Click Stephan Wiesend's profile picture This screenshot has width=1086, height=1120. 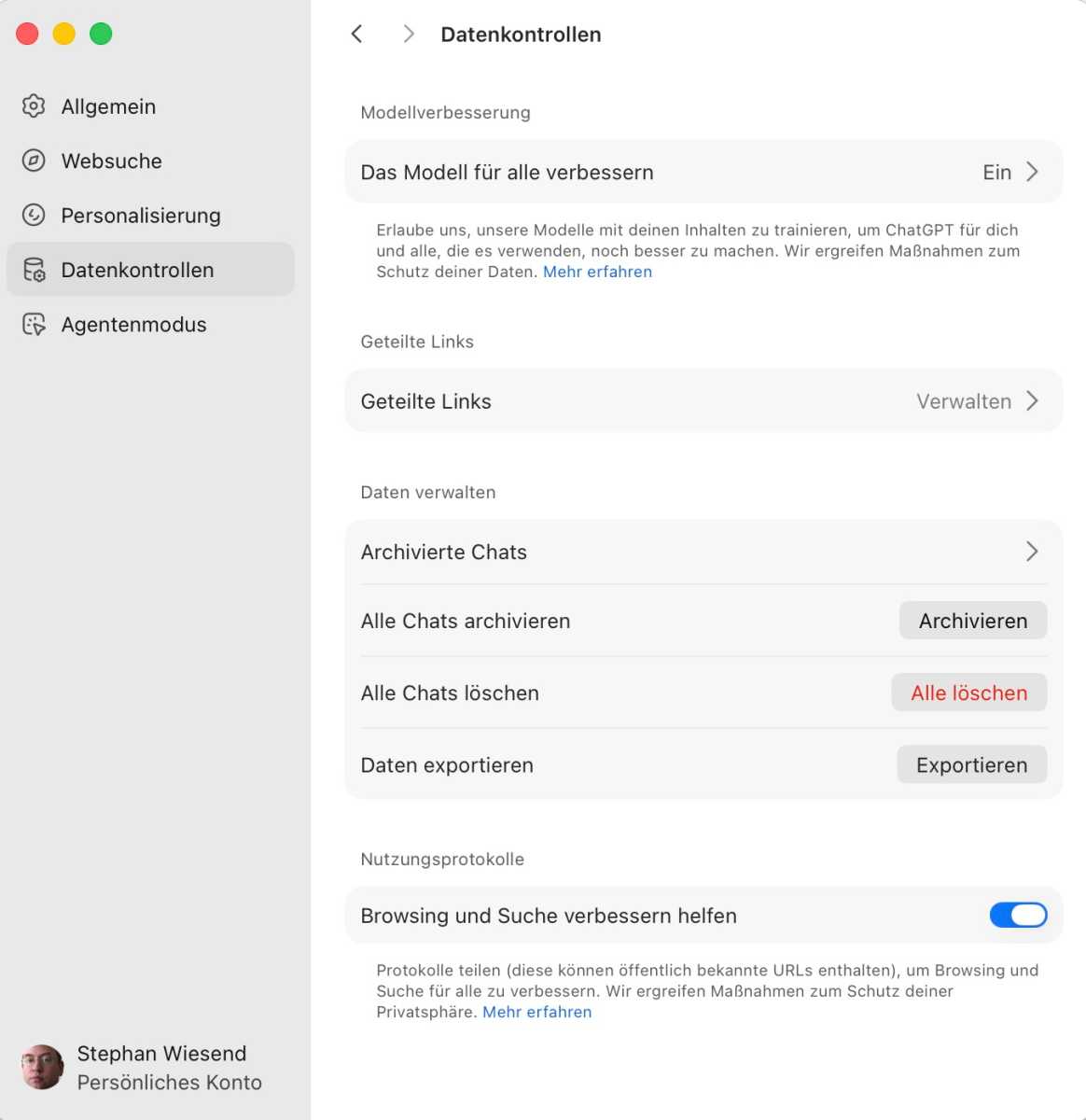(x=42, y=1067)
